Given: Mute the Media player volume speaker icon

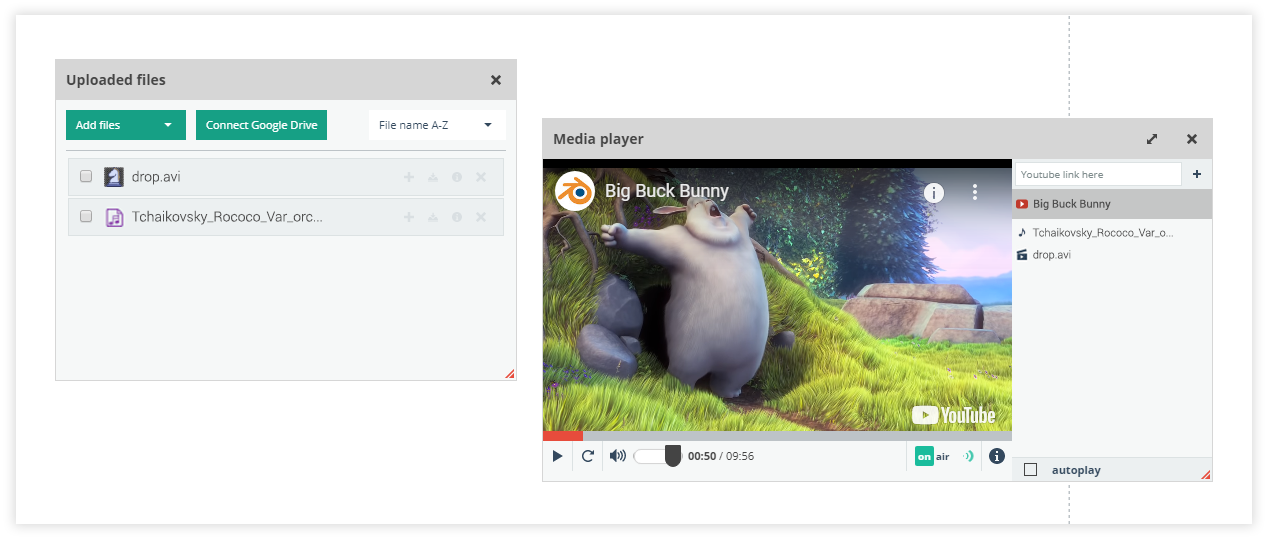Looking at the screenshot, I should pyautogui.click(x=618, y=456).
